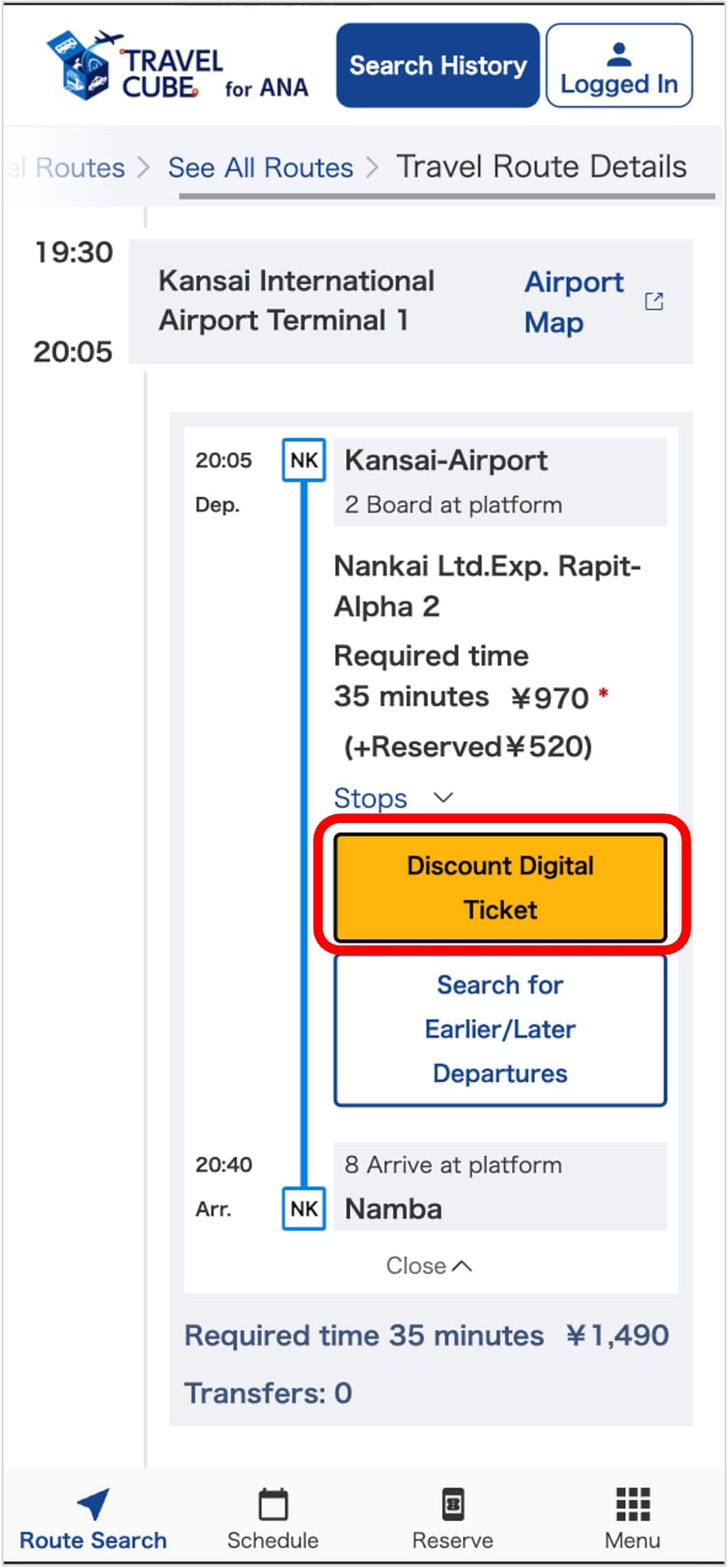The height and width of the screenshot is (1568, 728).
Task: Open the Airport Map external link icon
Action: click(654, 302)
